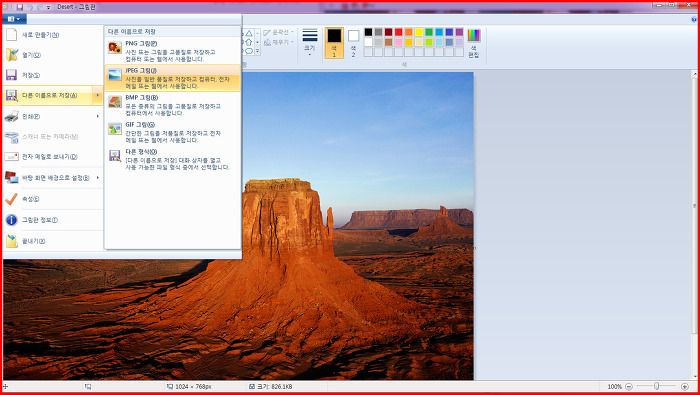Image resolution: width=700 pixels, height=395 pixels.
Task: Choose the PNG 그림 save option
Action: click(x=172, y=51)
